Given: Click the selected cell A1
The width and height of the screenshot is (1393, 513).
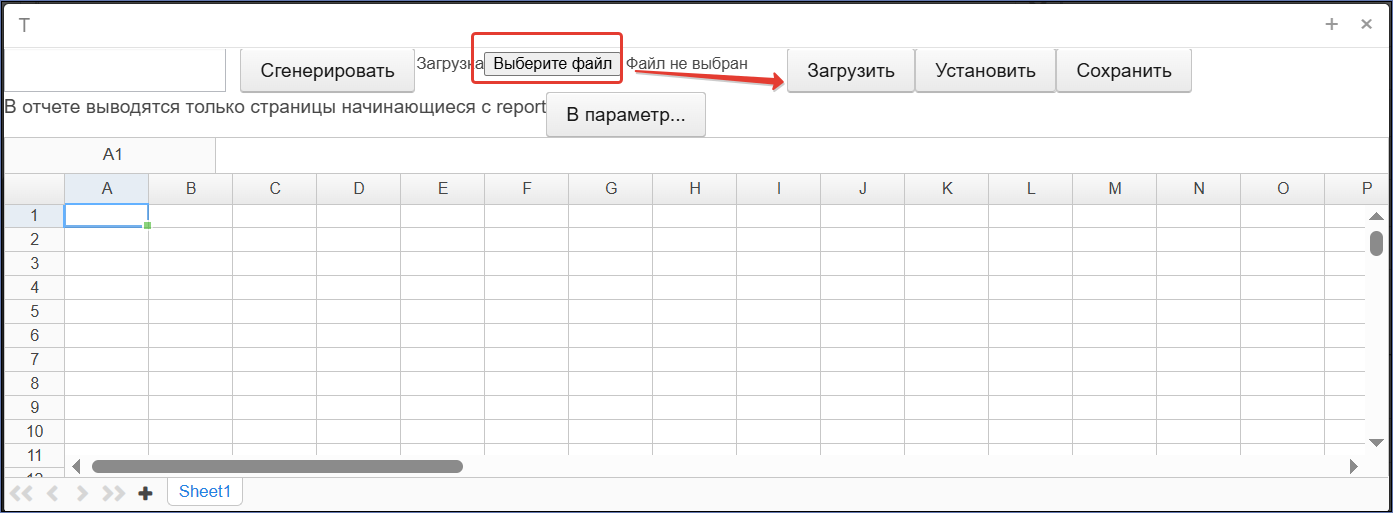Looking at the screenshot, I should 107,215.
